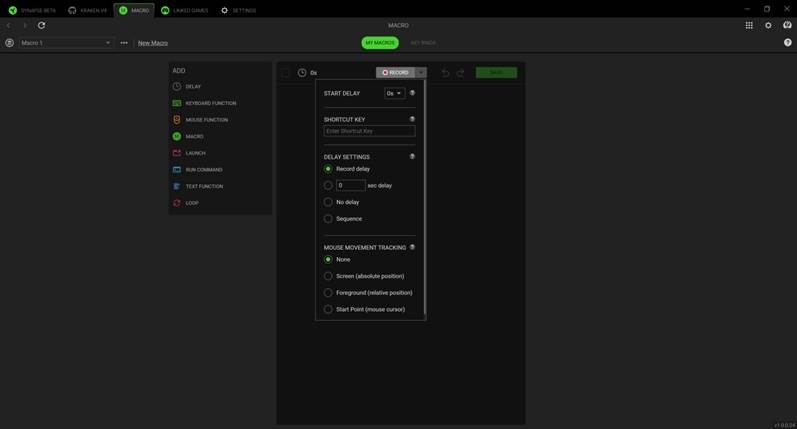Click the red Loop icon
The height and width of the screenshot is (429, 797).
(x=177, y=203)
